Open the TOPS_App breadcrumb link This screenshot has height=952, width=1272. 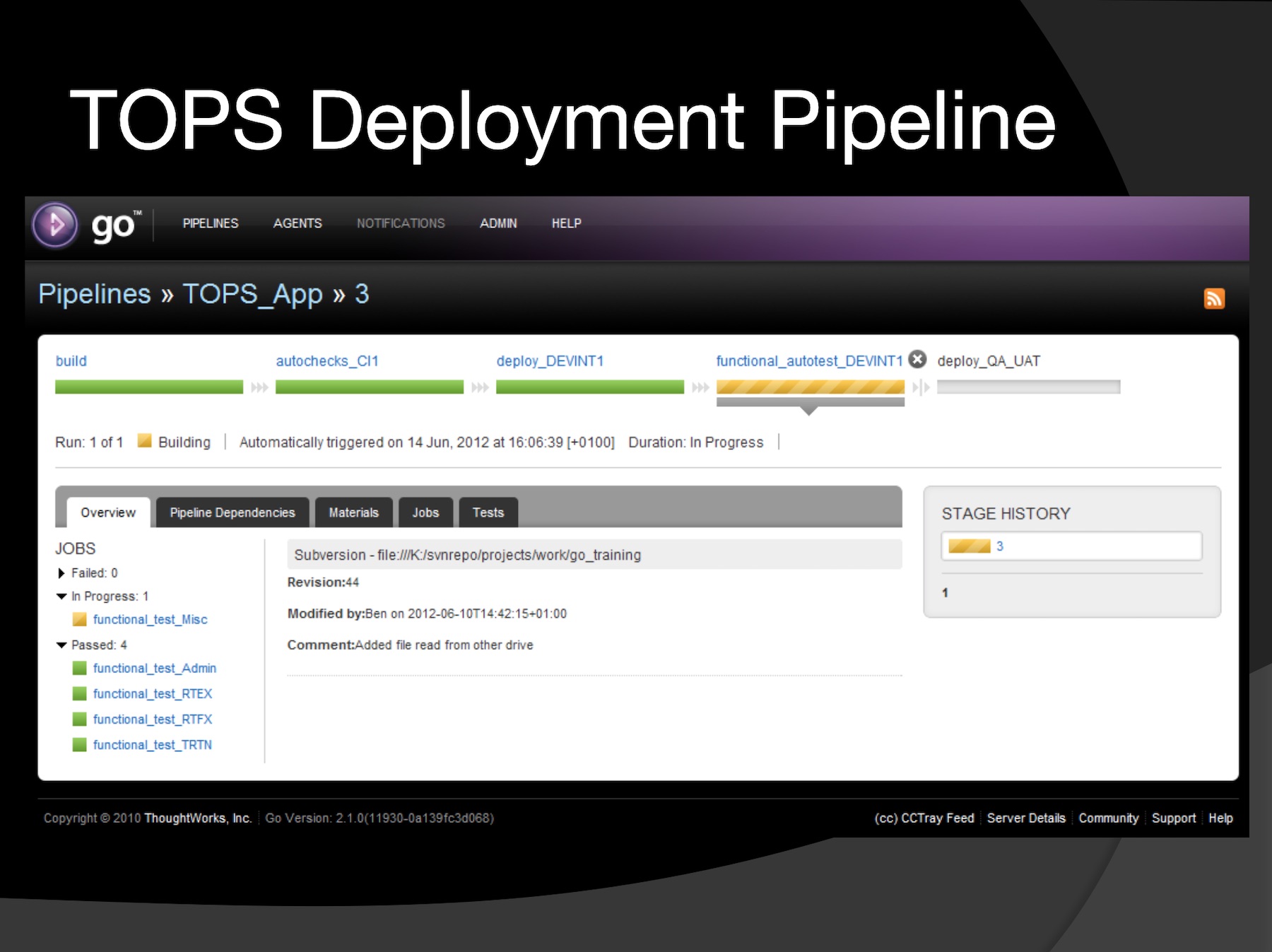coord(252,294)
